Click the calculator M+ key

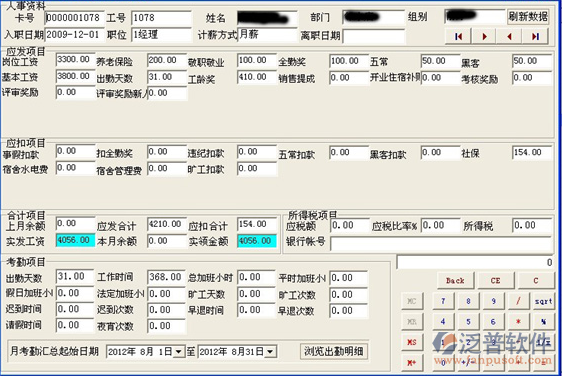(x=412, y=362)
